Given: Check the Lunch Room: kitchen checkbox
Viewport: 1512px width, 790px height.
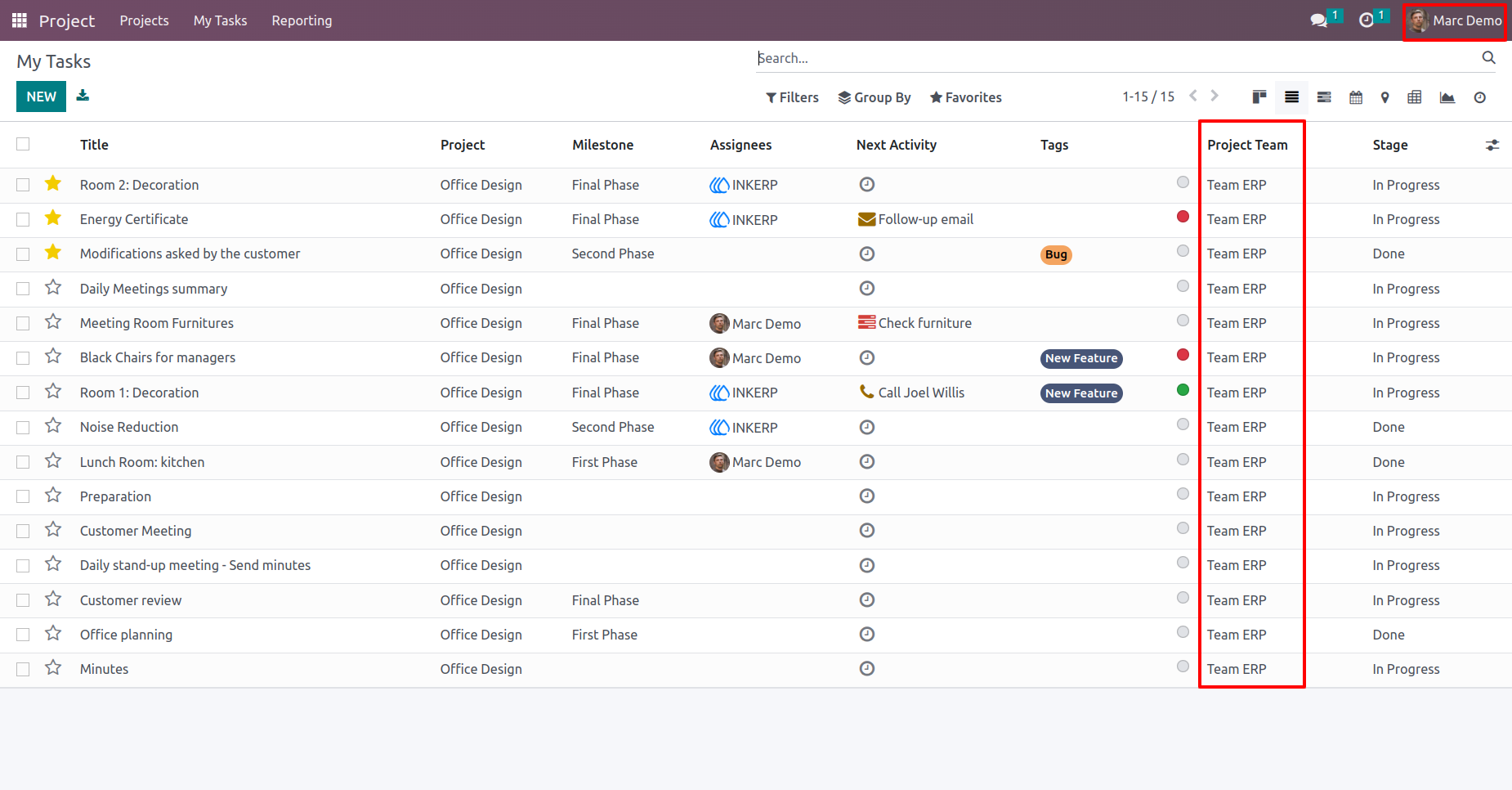Looking at the screenshot, I should point(23,462).
